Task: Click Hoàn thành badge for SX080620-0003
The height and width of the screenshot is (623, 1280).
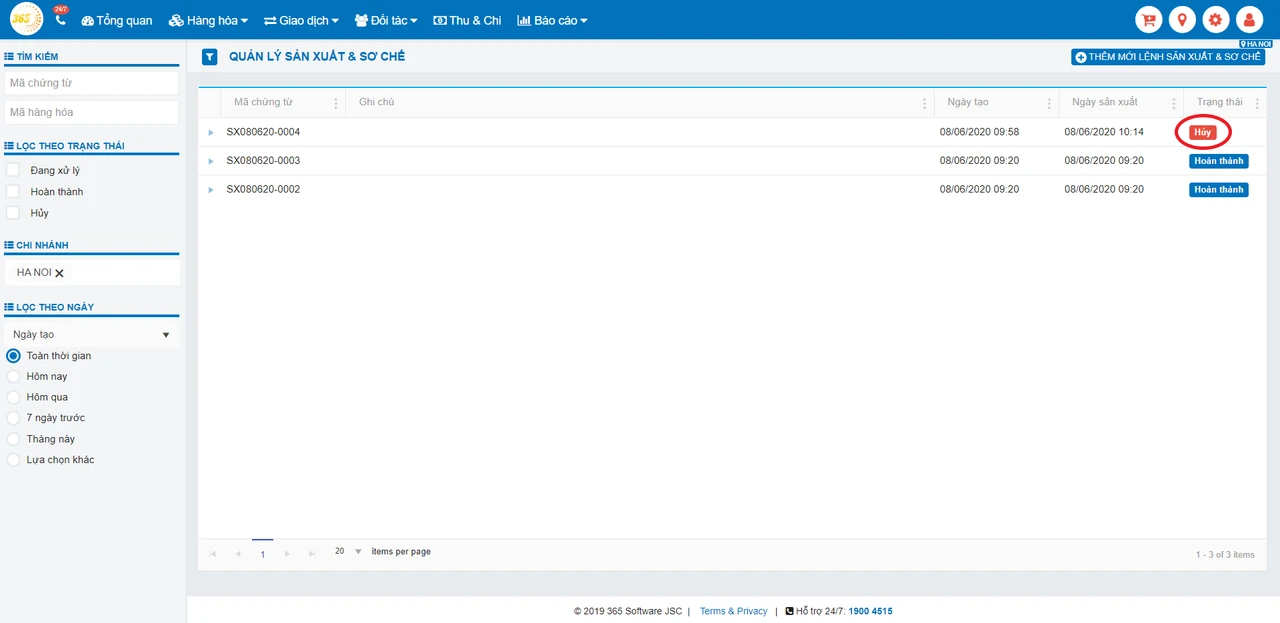Action: tap(1219, 161)
